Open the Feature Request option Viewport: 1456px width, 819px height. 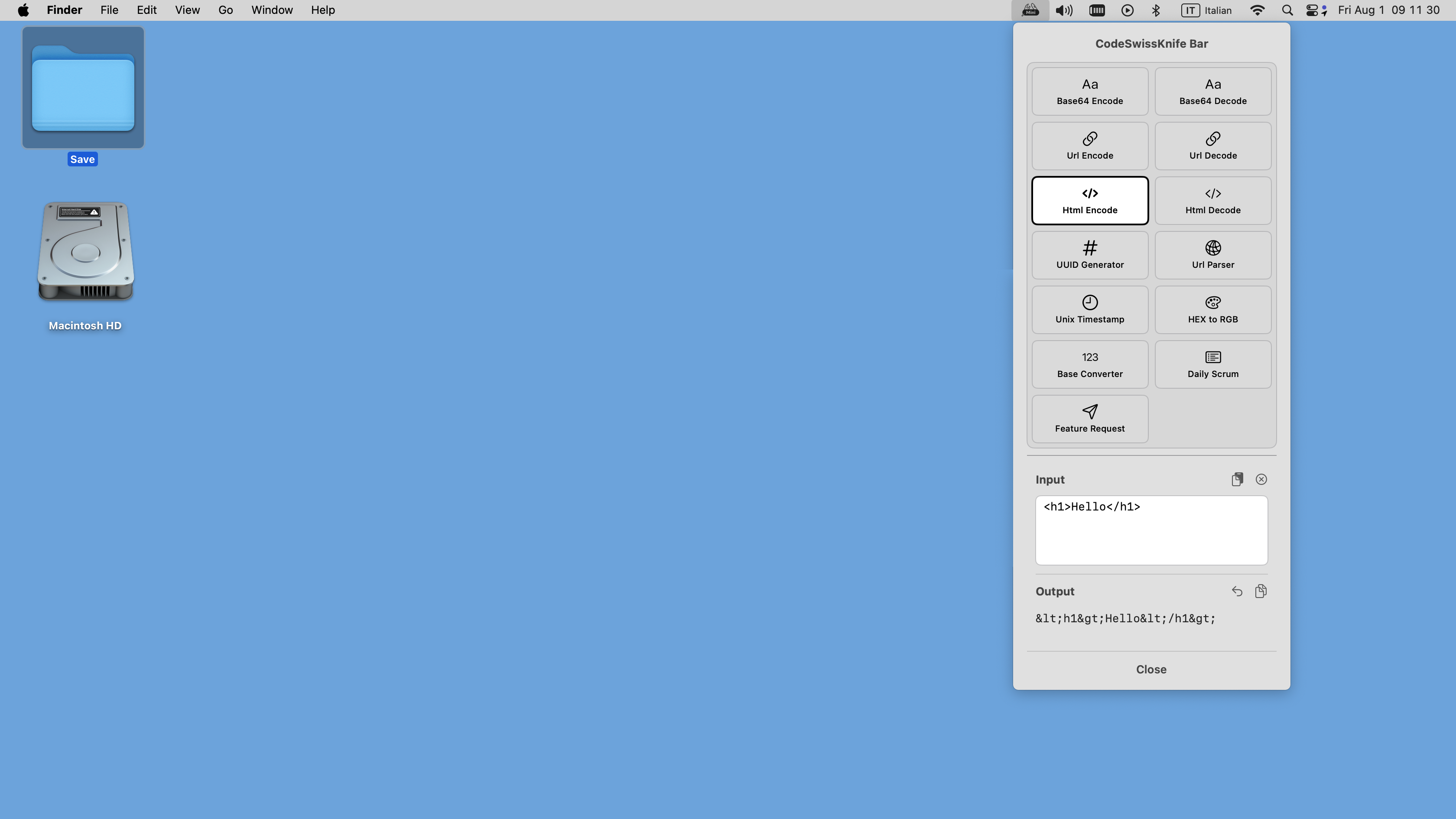tap(1090, 419)
